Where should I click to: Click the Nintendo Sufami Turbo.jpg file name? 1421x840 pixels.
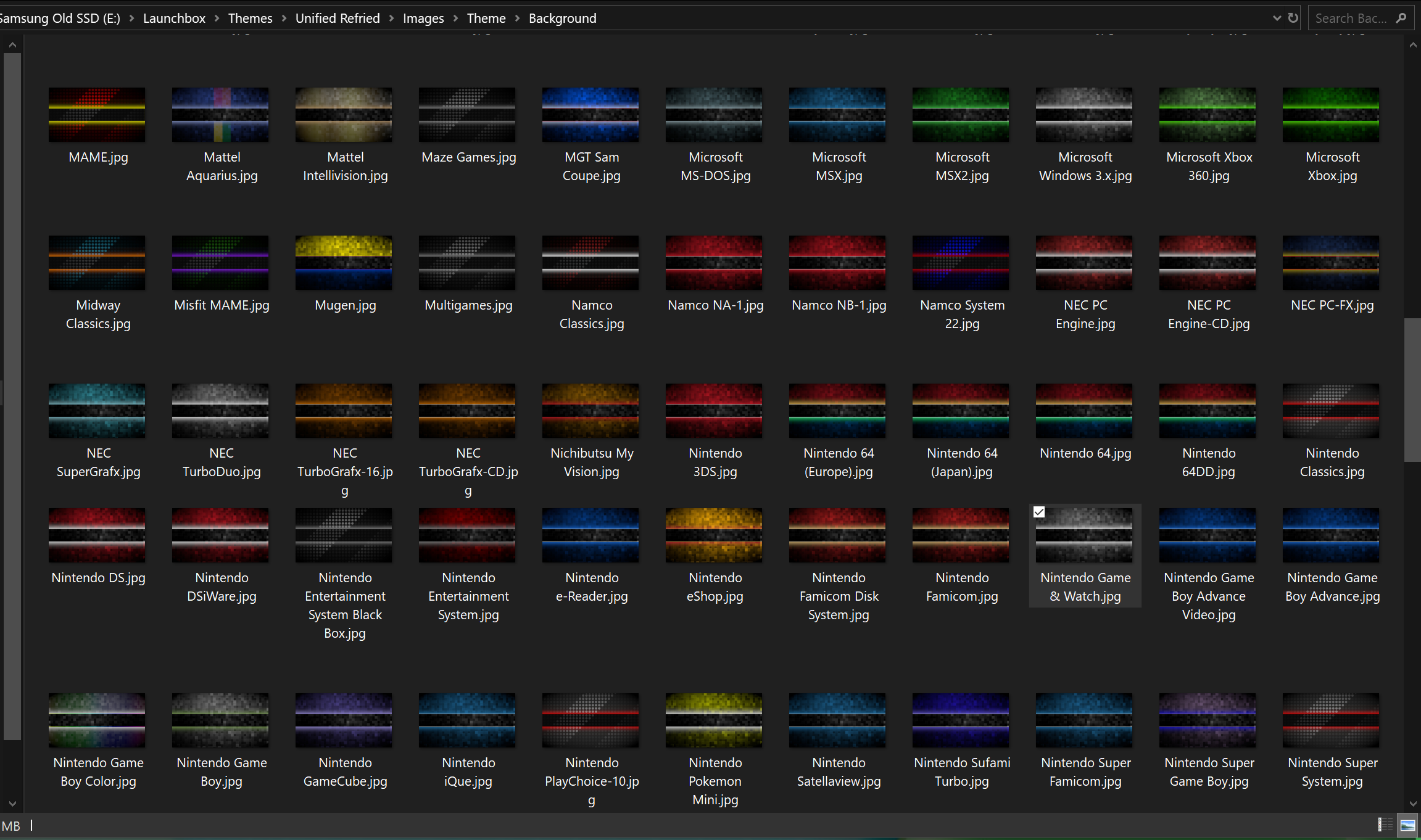(x=962, y=772)
